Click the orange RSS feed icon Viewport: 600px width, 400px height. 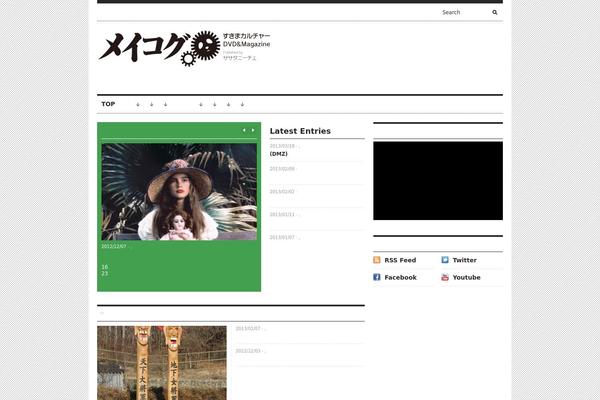pyautogui.click(x=377, y=260)
